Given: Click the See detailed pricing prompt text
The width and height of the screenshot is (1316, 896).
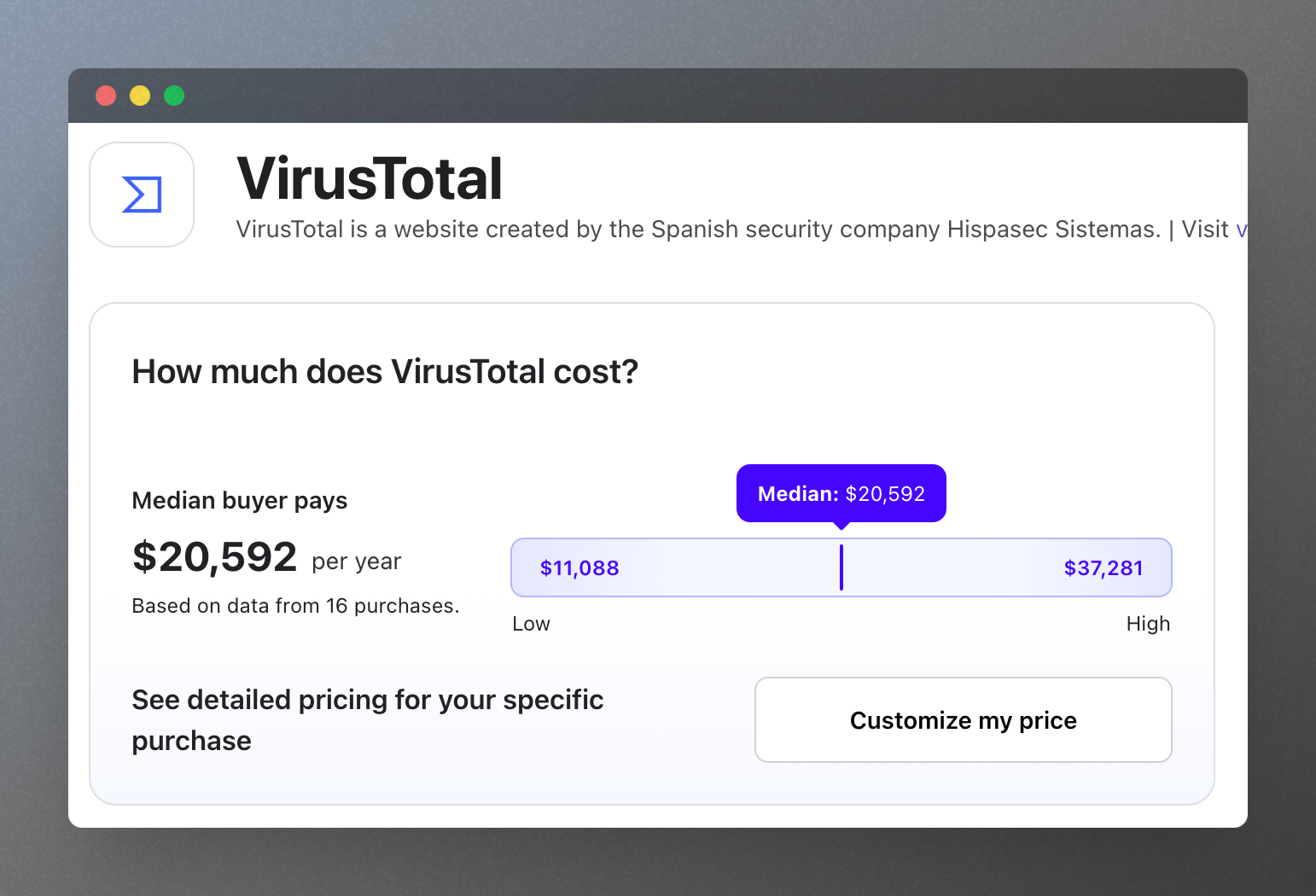Looking at the screenshot, I should pos(367,719).
